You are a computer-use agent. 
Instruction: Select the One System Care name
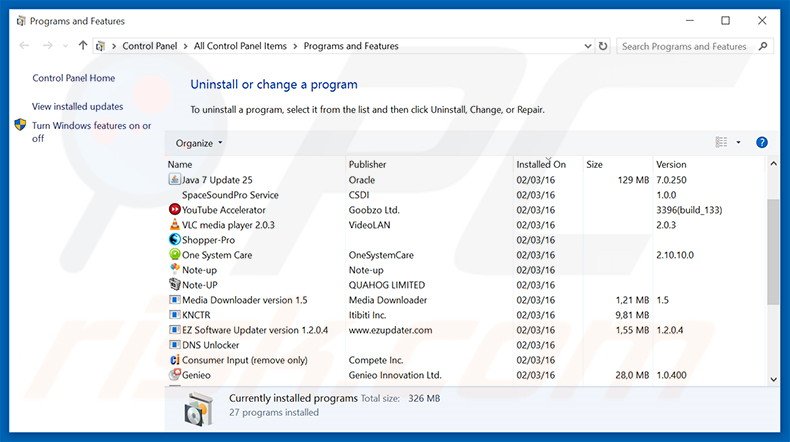(217, 255)
